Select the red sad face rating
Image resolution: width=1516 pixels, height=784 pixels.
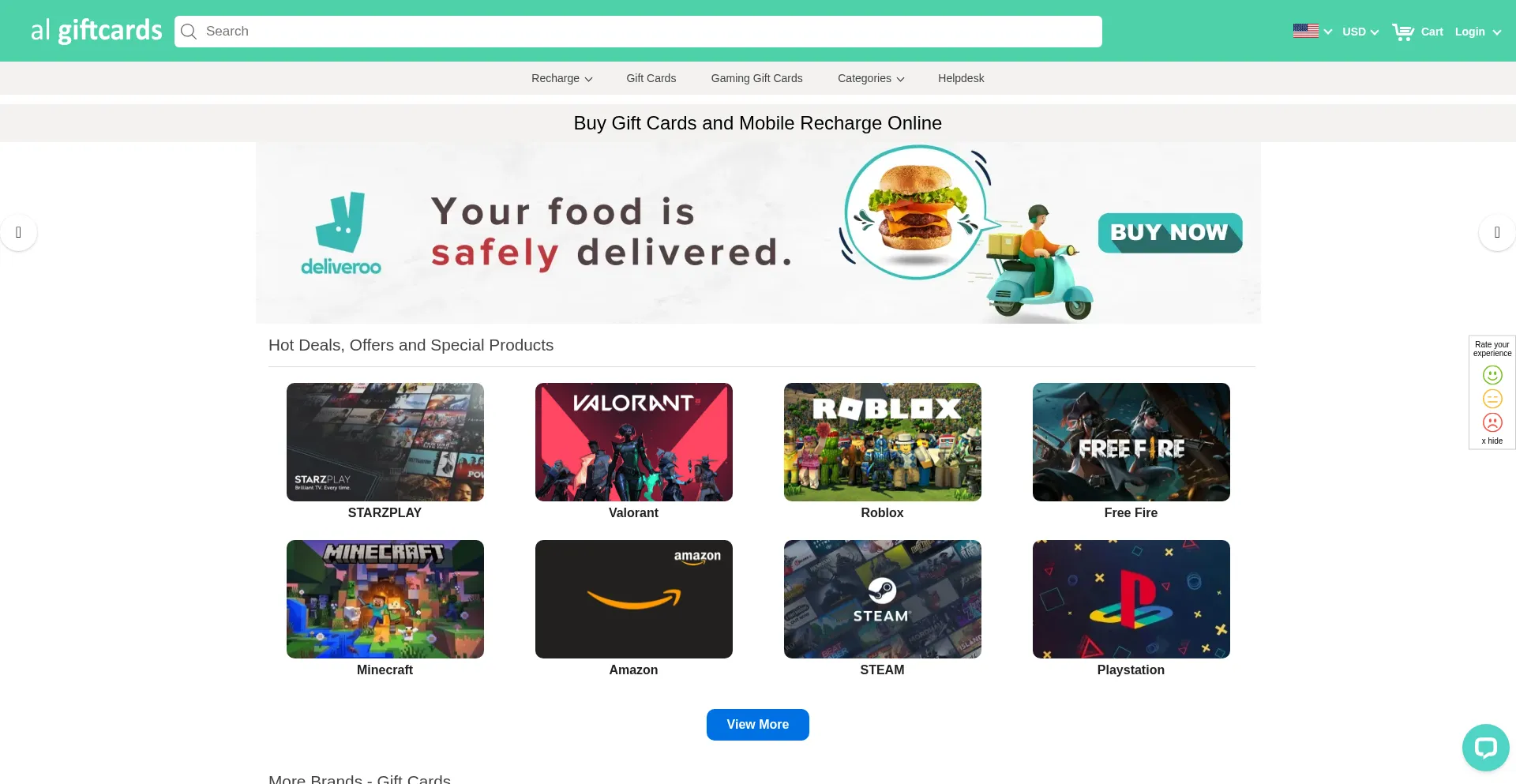tap(1492, 422)
